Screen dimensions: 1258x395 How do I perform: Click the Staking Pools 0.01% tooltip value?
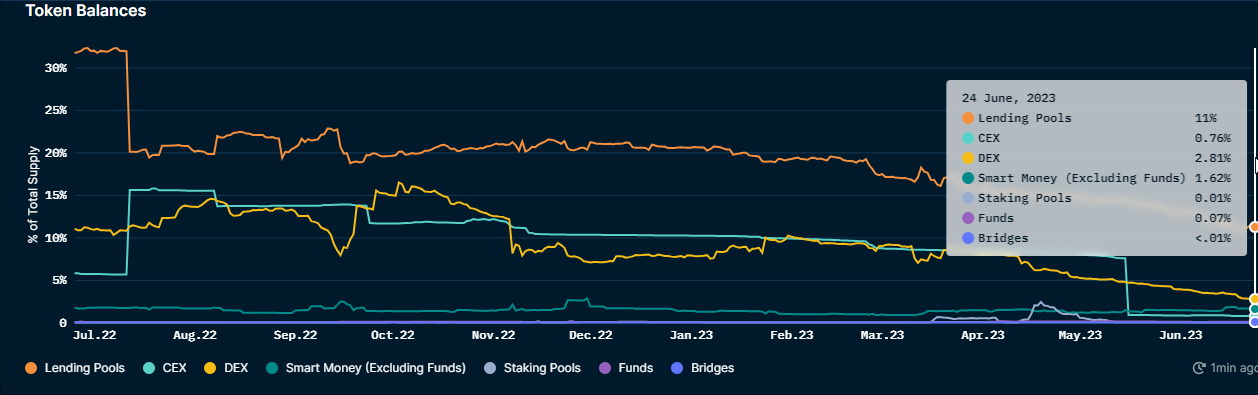pos(1212,198)
